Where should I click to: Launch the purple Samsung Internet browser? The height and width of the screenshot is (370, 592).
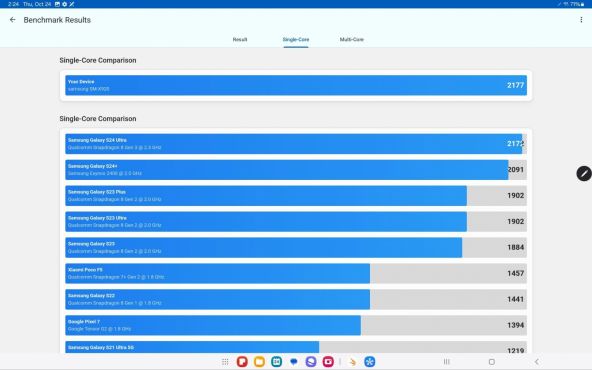coord(311,362)
